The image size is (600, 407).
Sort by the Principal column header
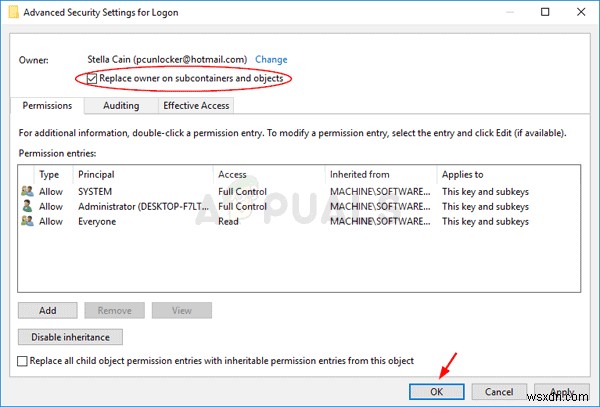(140, 174)
